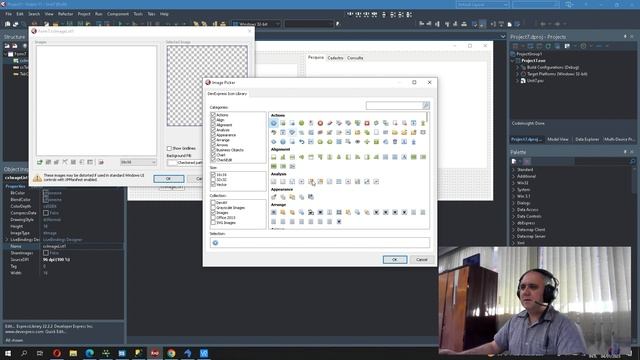640x360 pixels.
Task: Open Windows 32-bit platform dropdown in toolbar
Action: (256, 24)
